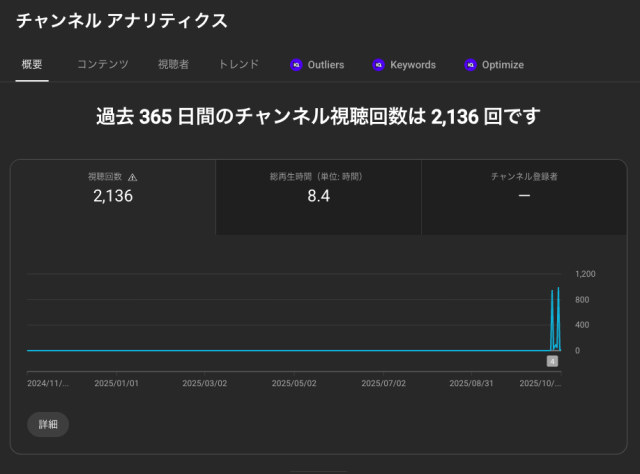Select the チャンネル登録者 metric card
Image resolution: width=640 pixels, height=474 pixels.
(524, 196)
